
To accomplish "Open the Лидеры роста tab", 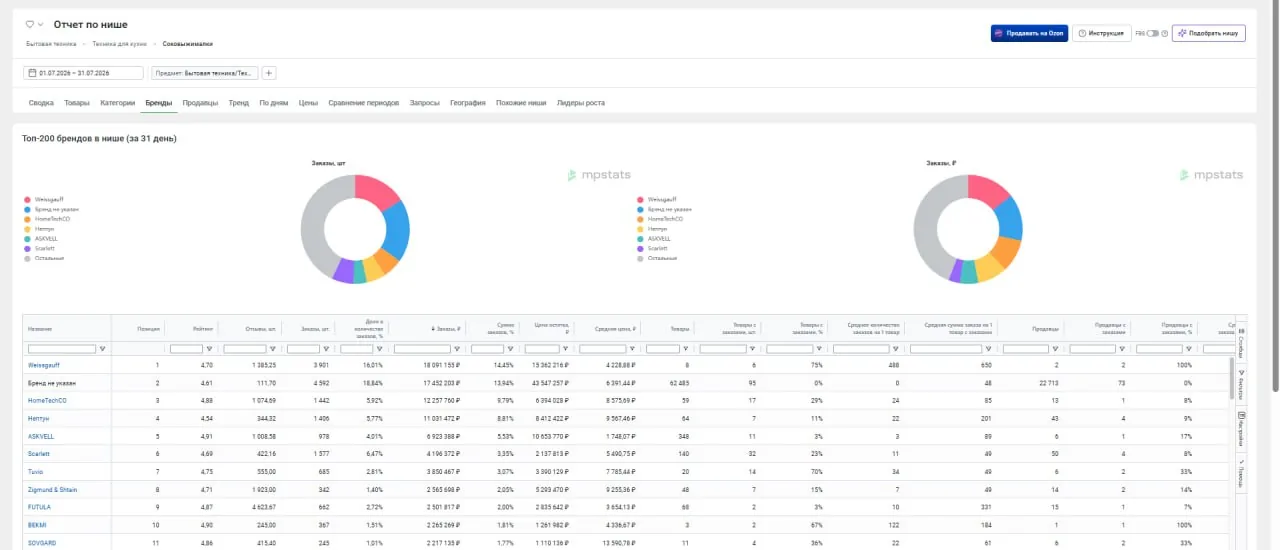I will [581, 103].
